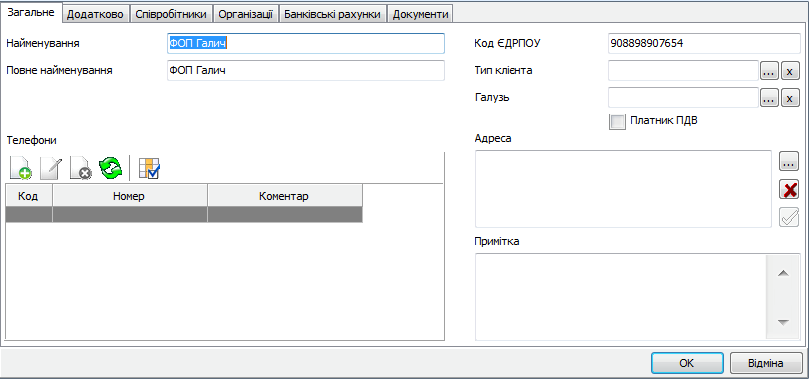The height and width of the screenshot is (379, 809).
Task: Enable the Платник ПДВ checkbox
Action: [x=617, y=121]
